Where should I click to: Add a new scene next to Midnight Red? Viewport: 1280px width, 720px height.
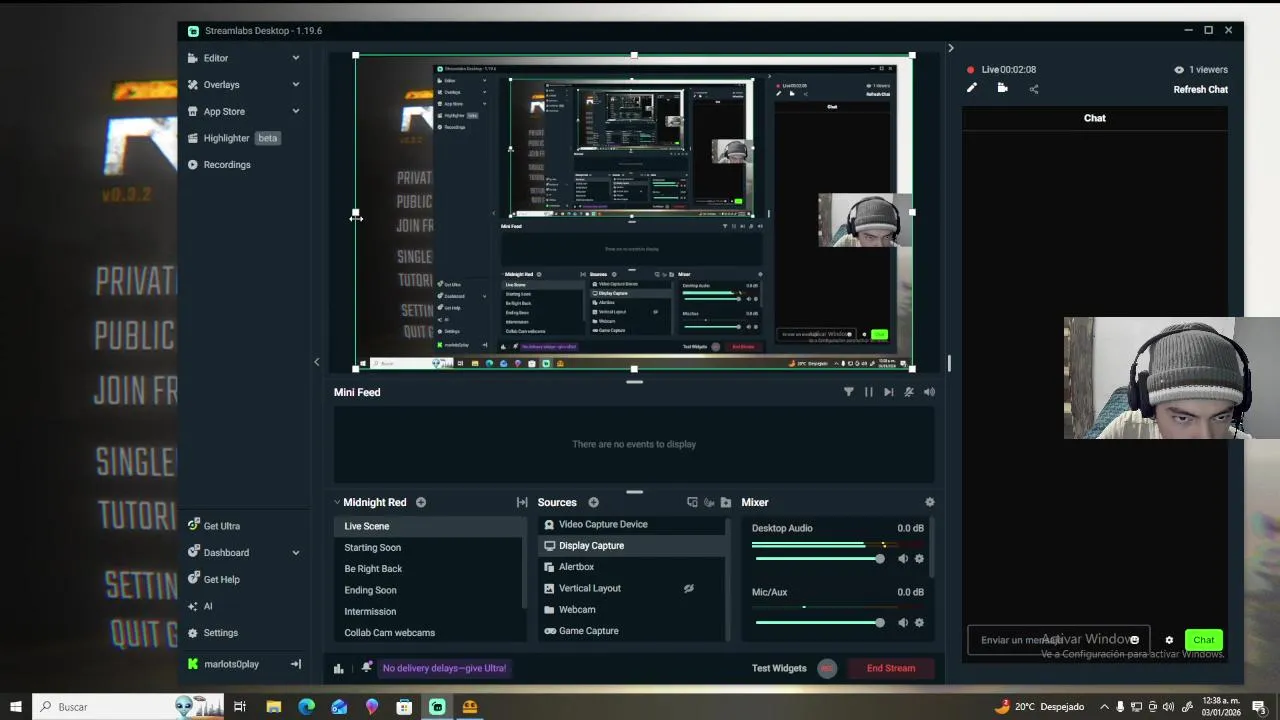421,502
